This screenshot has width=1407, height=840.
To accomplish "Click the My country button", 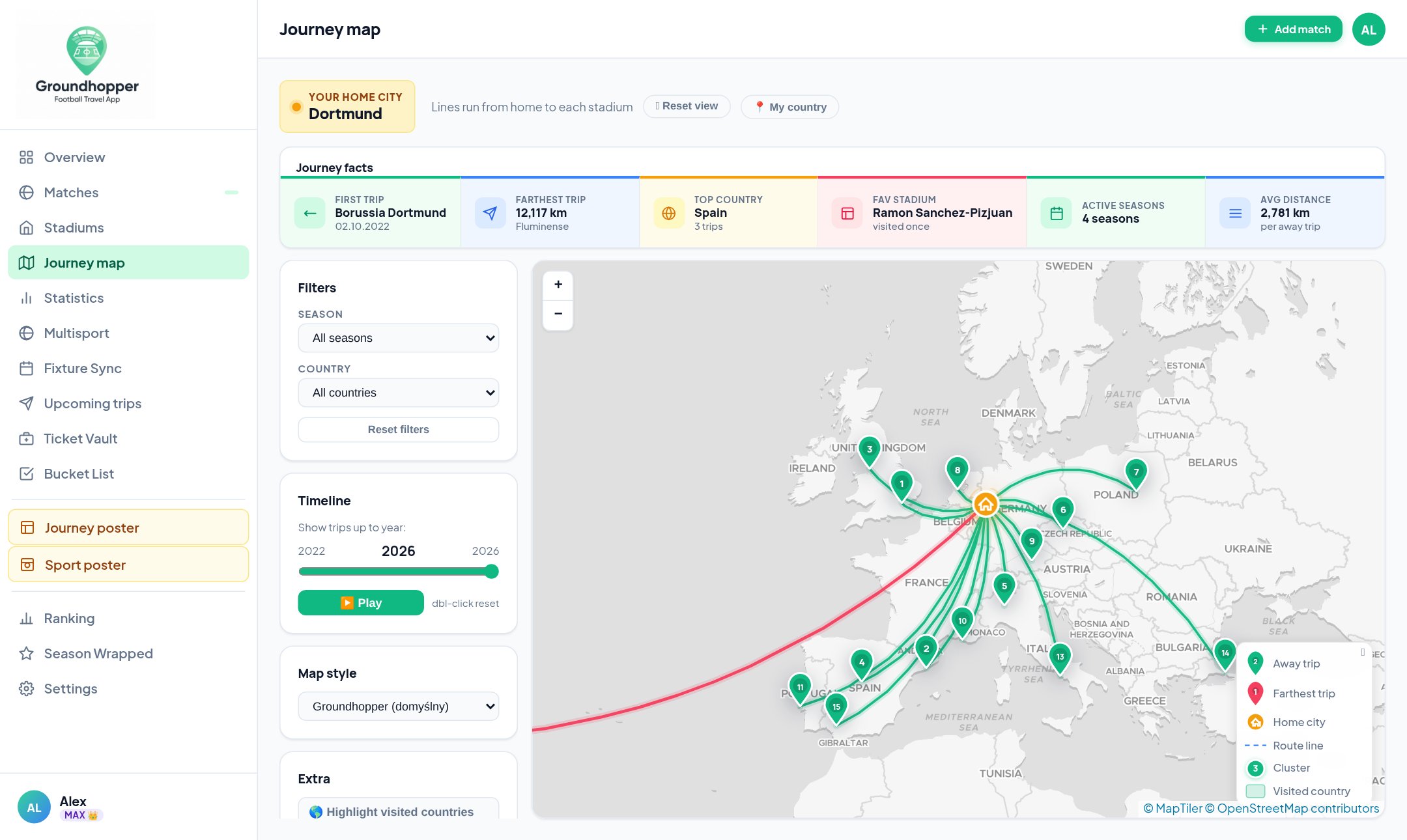I will click(789, 107).
